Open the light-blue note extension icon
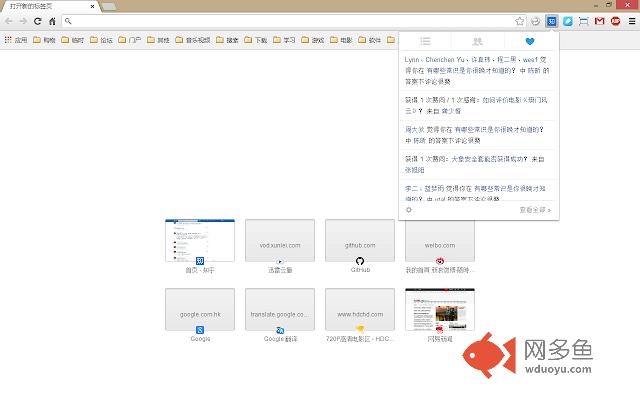Viewport: 640px width, 400px height. coord(568,21)
